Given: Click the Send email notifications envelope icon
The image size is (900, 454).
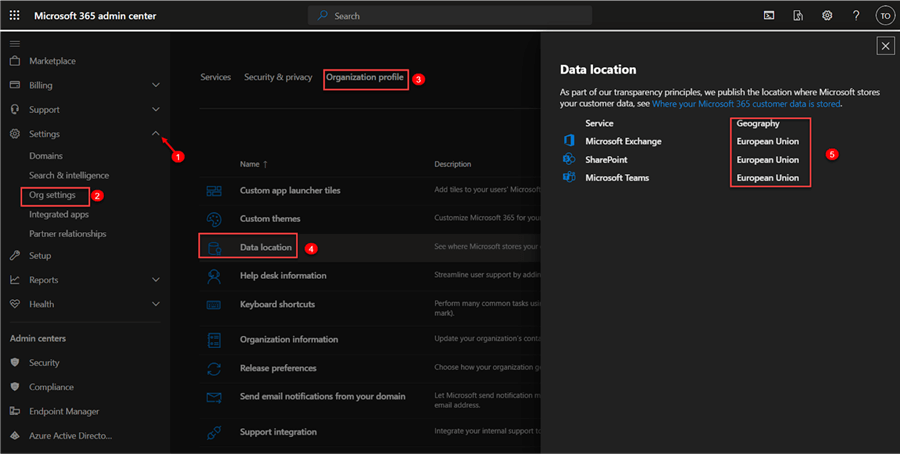Looking at the screenshot, I should (214, 397).
